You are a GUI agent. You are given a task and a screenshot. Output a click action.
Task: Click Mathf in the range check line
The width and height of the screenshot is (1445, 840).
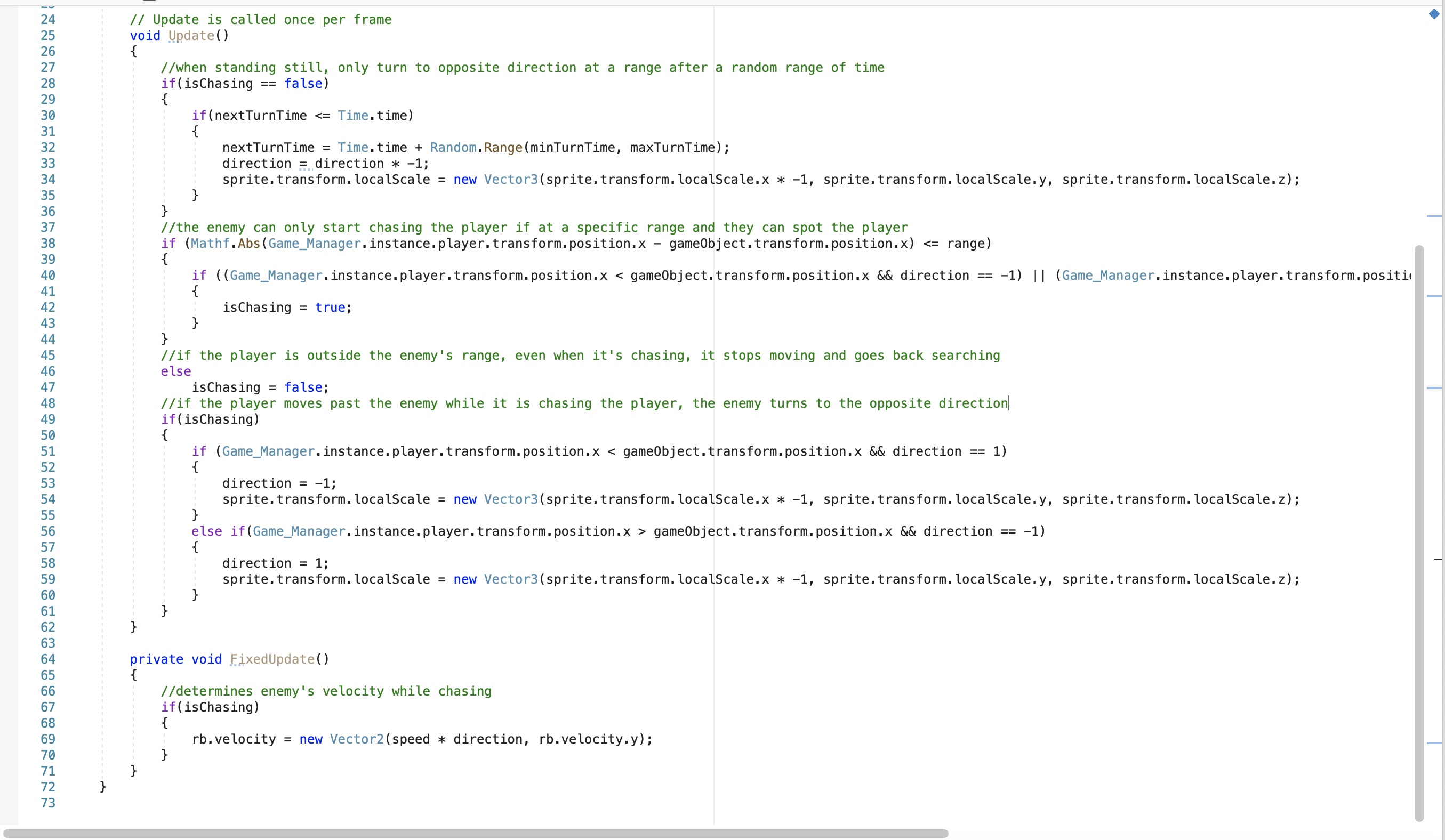pyautogui.click(x=210, y=244)
